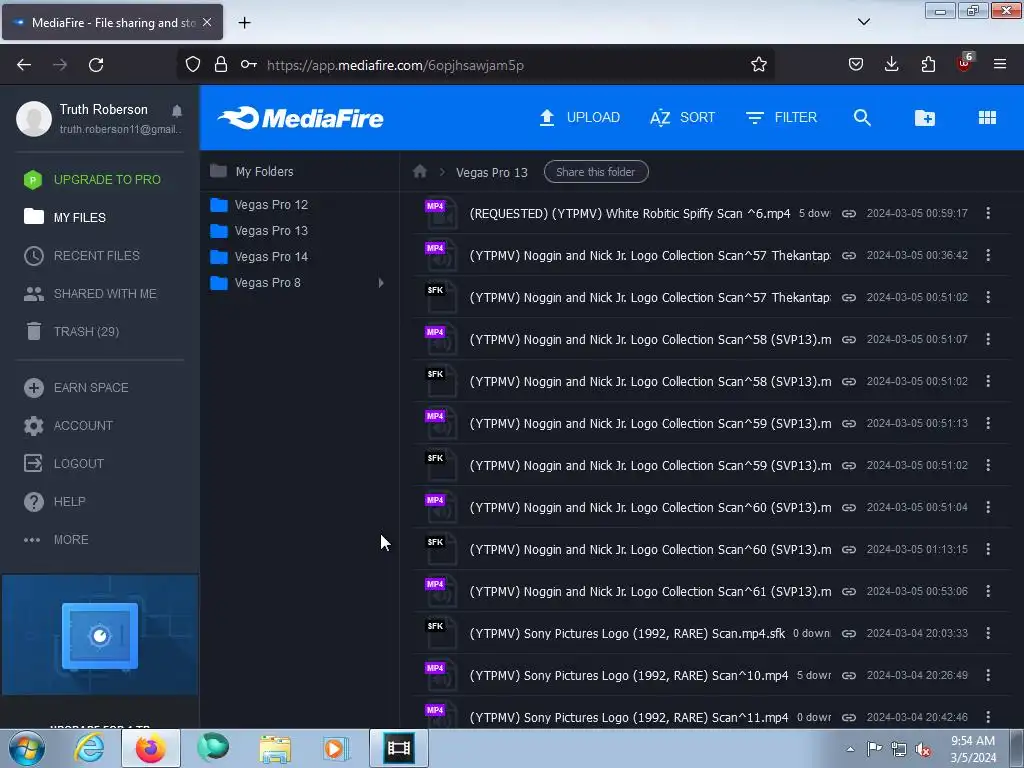The height and width of the screenshot is (768, 1024).
Task: Click MP4 icon of Scan^10.mp4
Action: pos(440,675)
